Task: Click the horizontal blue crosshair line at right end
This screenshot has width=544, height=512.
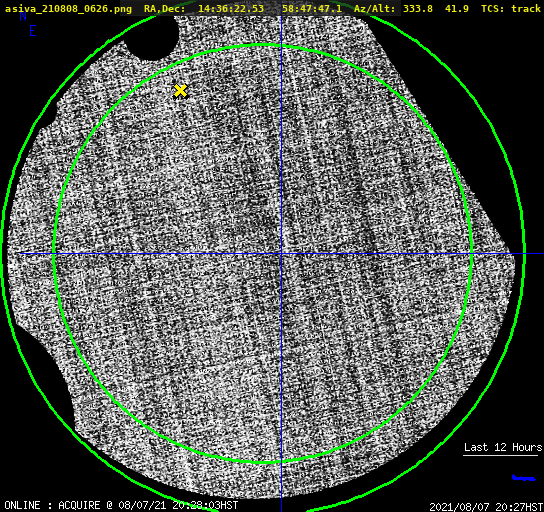Action: (x=534, y=254)
